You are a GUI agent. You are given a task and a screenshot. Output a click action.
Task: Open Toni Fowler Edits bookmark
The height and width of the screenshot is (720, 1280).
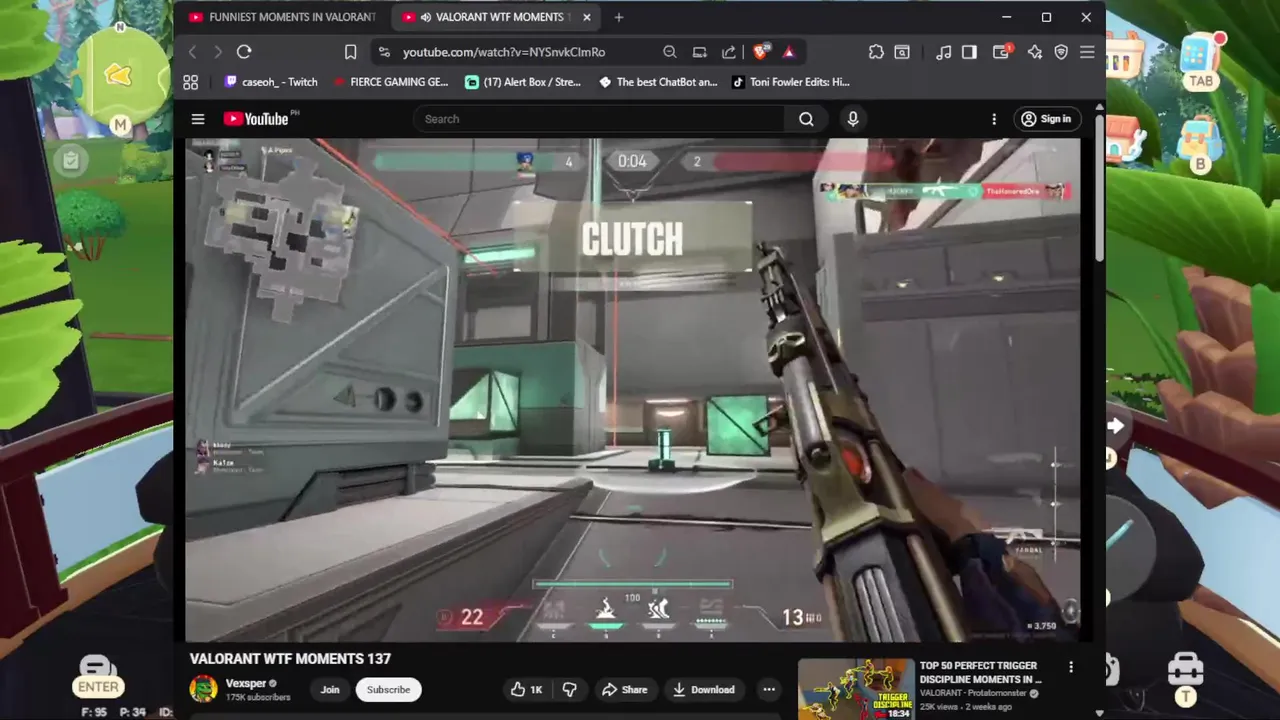tap(791, 82)
